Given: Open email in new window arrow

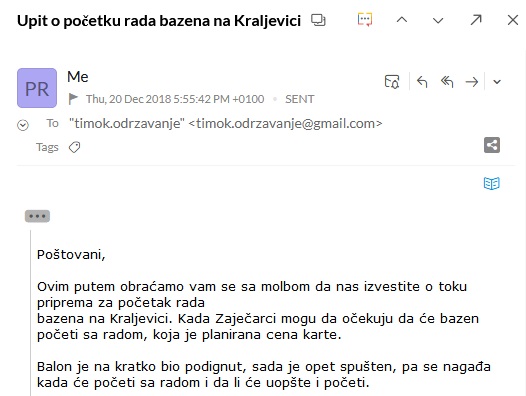Looking at the screenshot, I should pos(476,20).
